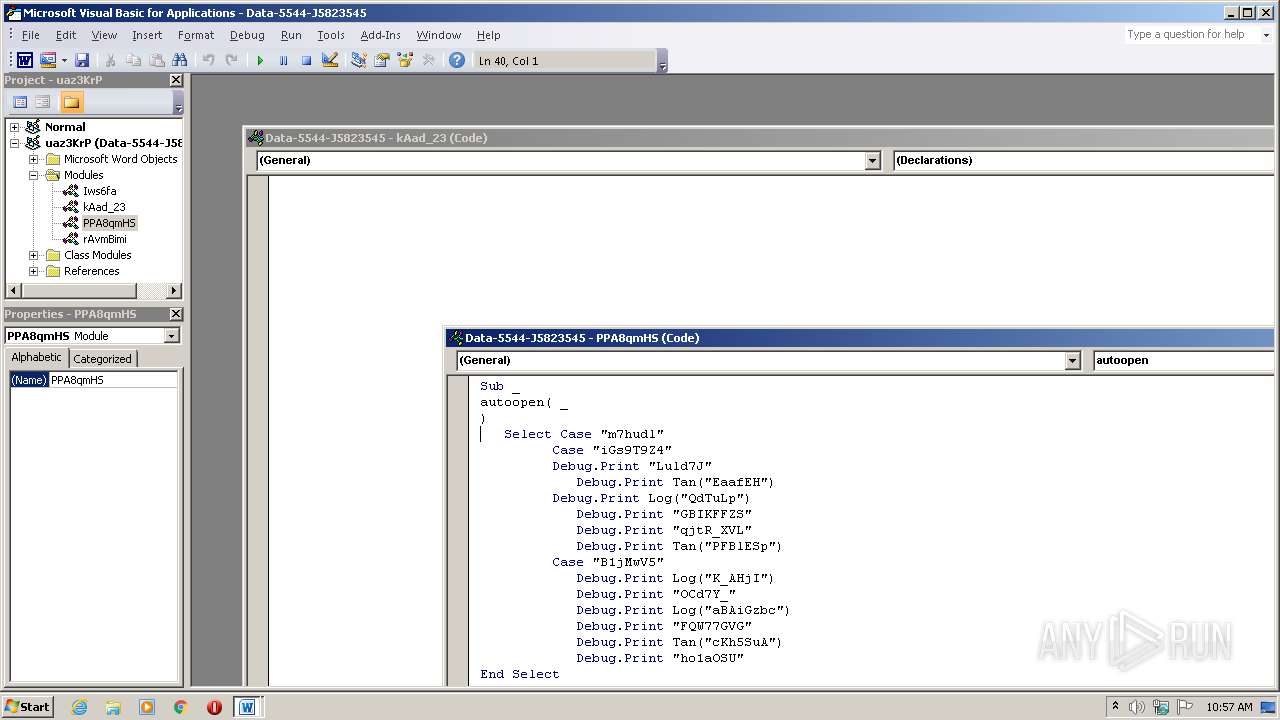Open View Microsoft Word toolbar icon
The width and height of the screenshot is (1280, 720).
25,61
